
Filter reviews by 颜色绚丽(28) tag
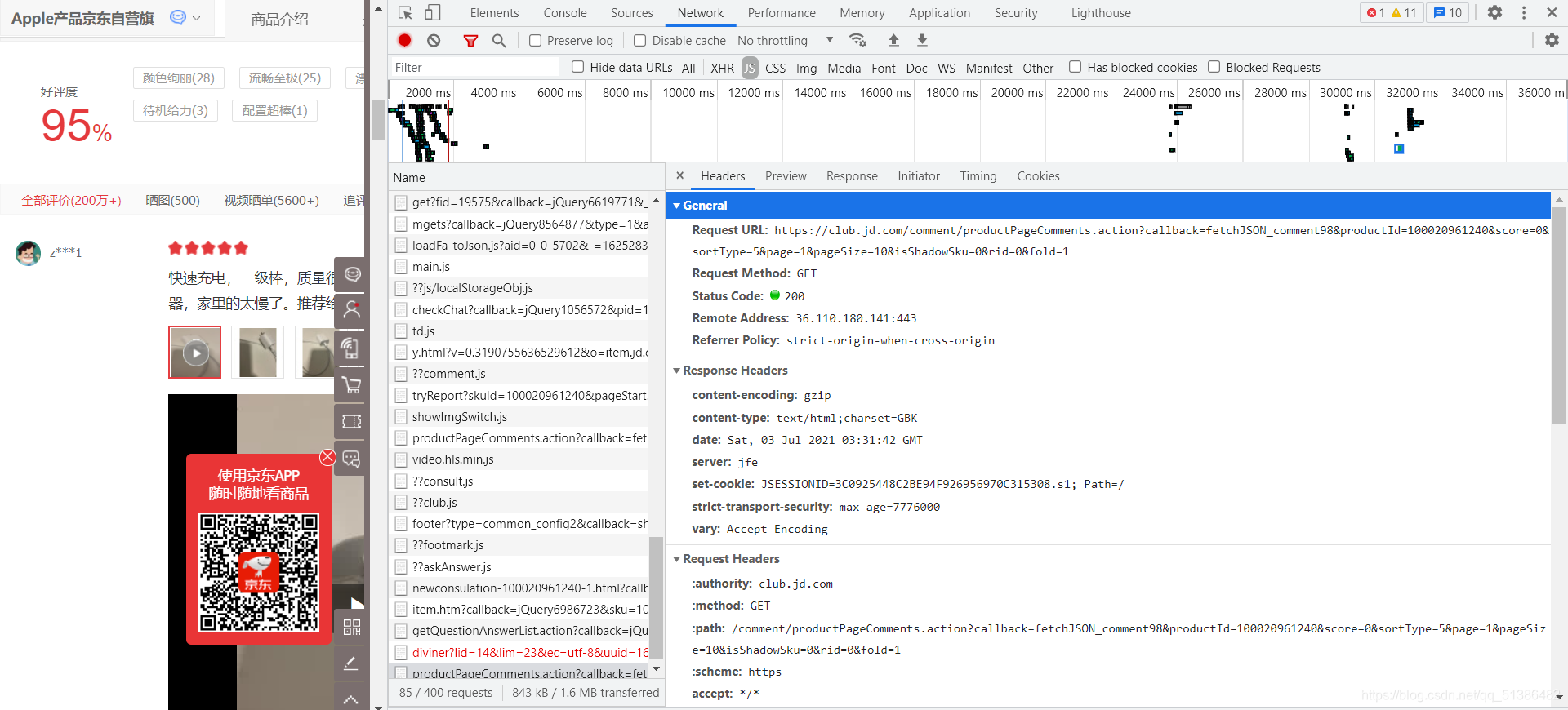pyautogui.click(x=179, y=78)
